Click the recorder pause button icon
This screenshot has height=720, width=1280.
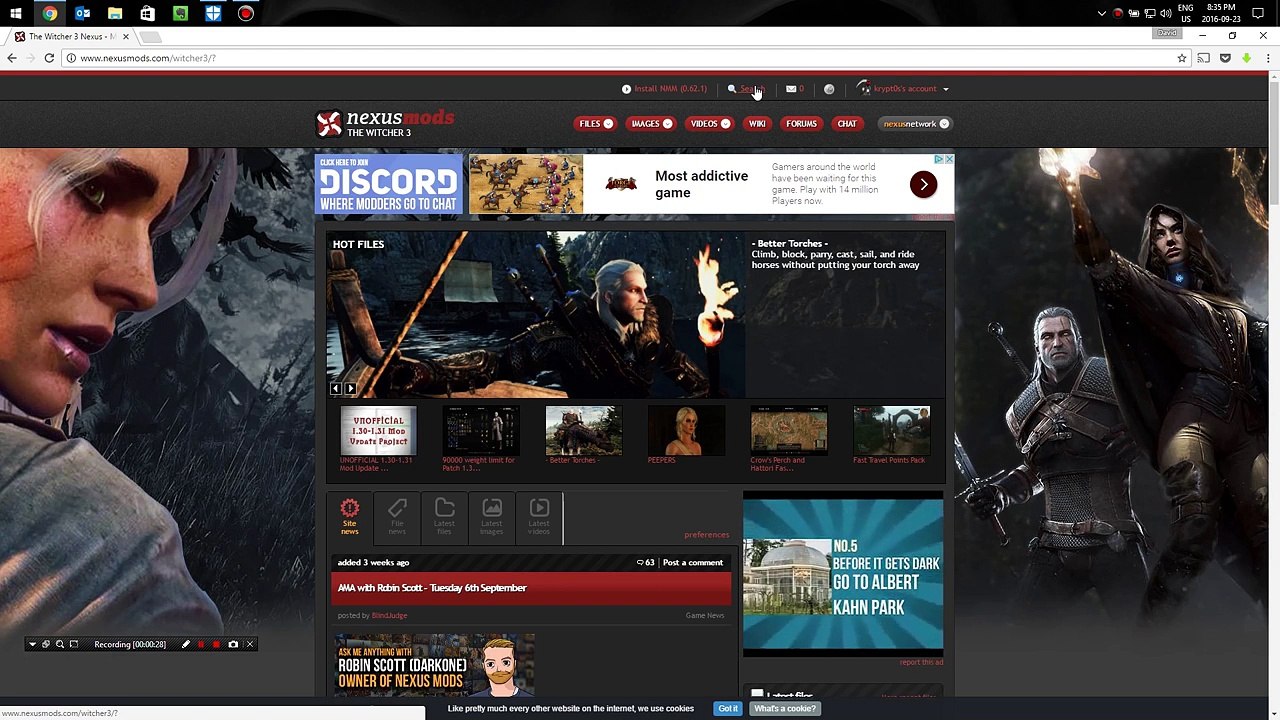201,645
